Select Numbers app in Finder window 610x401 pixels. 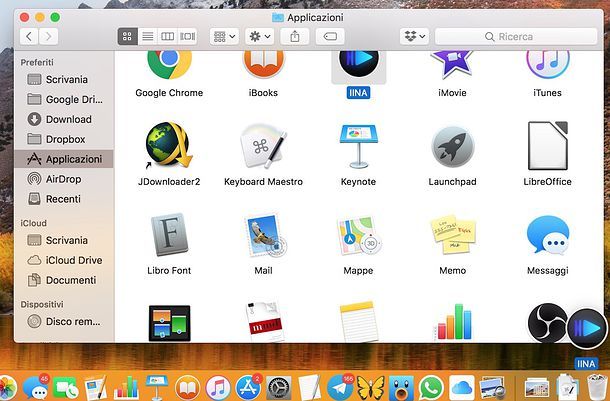(x=453, y=322)
